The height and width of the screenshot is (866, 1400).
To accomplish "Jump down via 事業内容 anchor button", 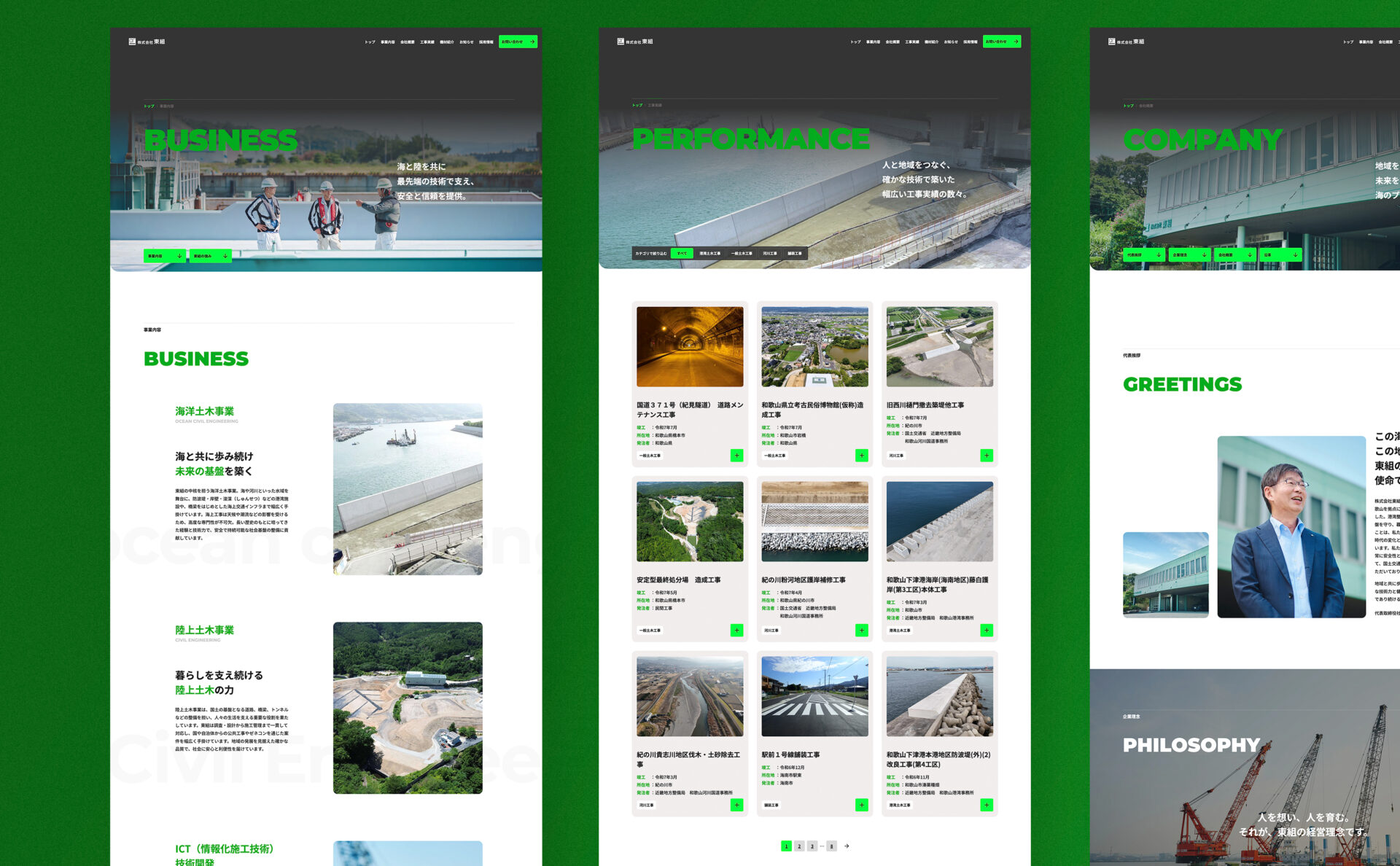I will pos(165,256).
